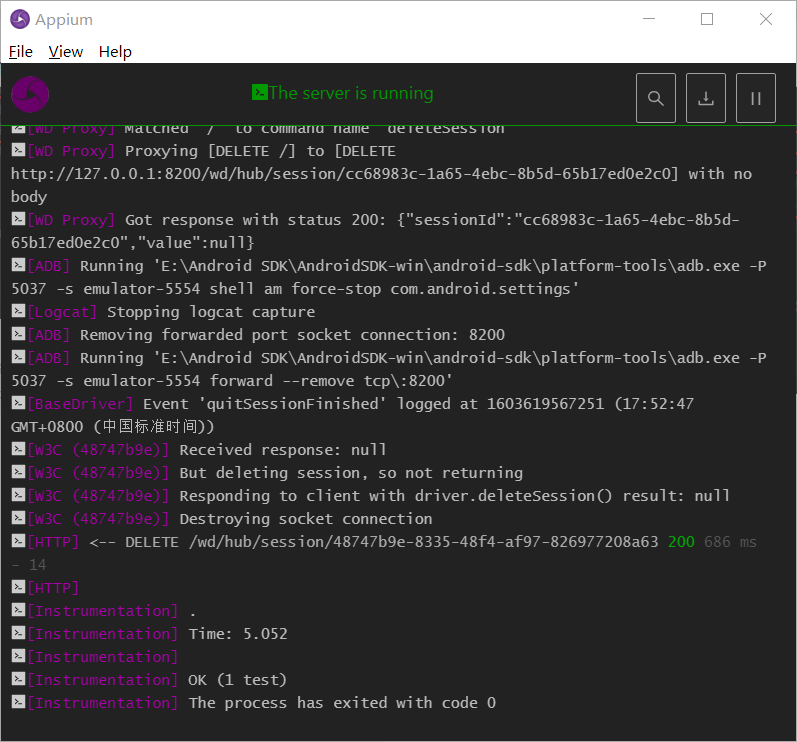The width and height of the screenshot is (797, 742).
Task: Click log line 'The process has exited with code 0'
Action: 342,703
